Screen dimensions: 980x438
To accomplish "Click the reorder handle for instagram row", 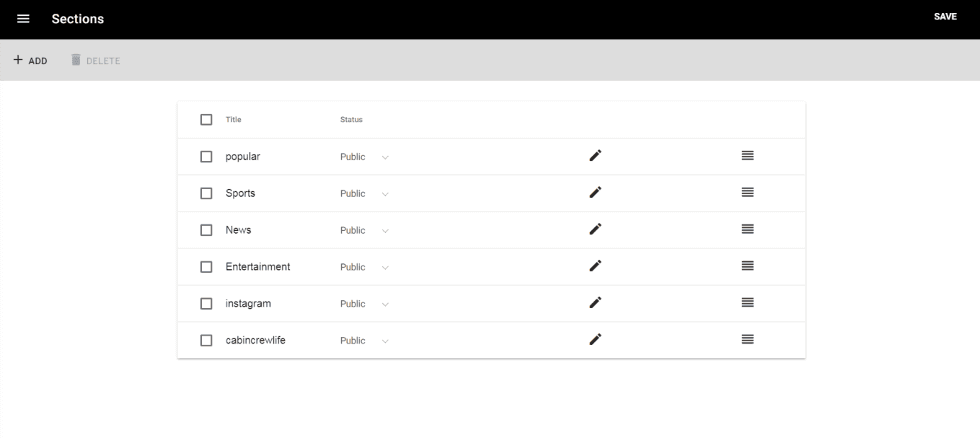I will tap(747, 303).
